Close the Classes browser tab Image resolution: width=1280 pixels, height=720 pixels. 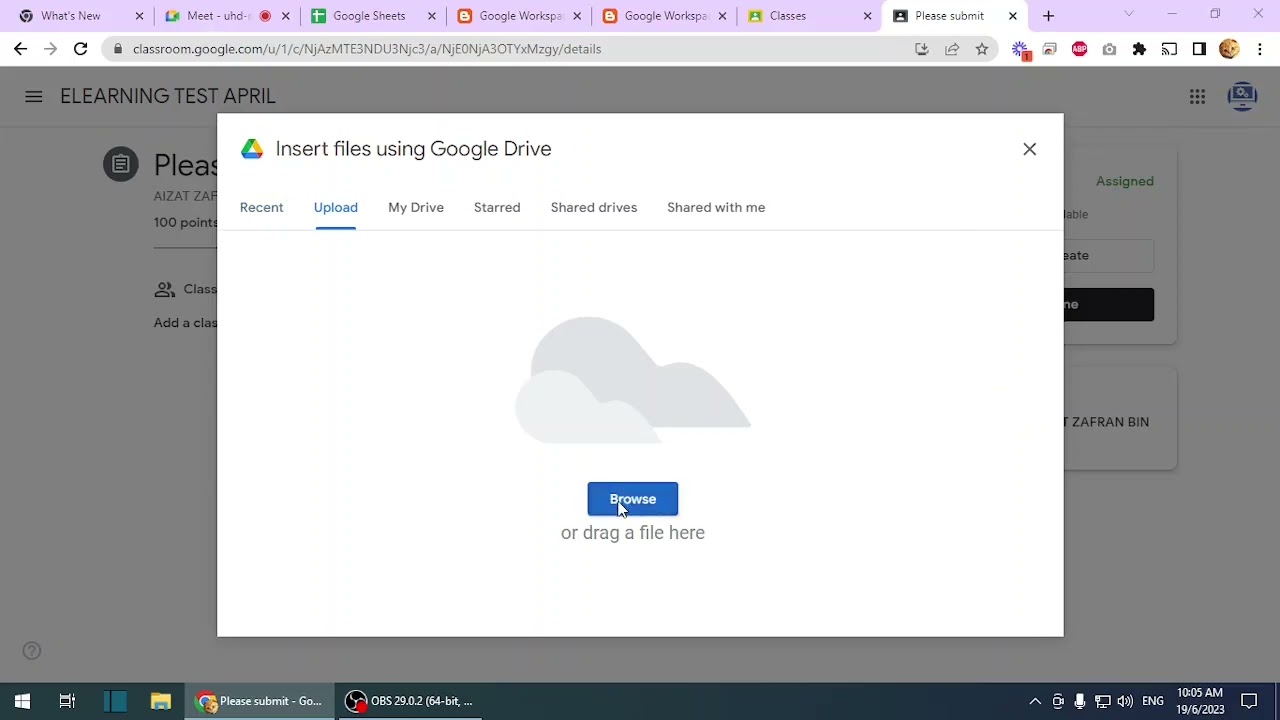(867, 16)
